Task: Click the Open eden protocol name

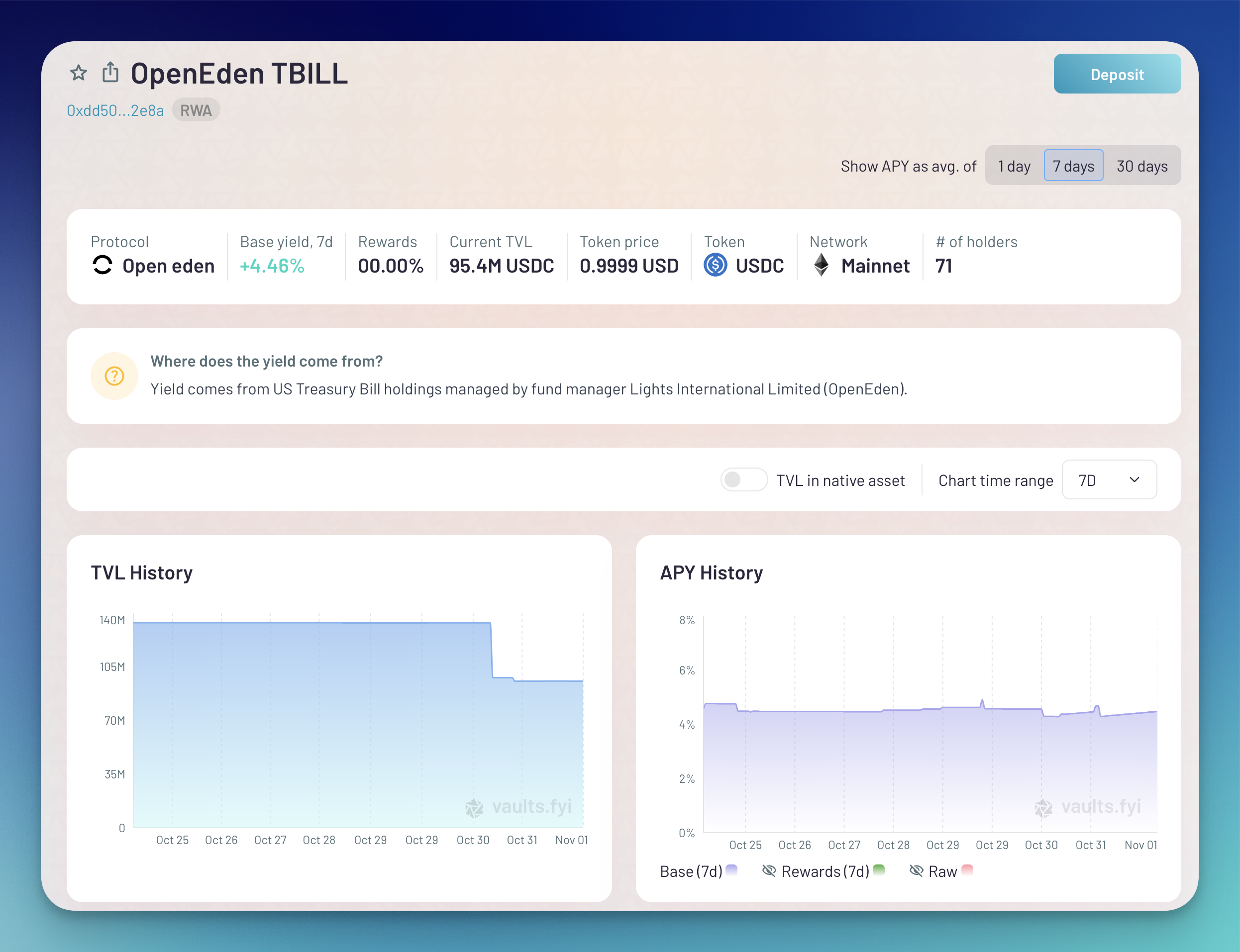Action: point(168,266)
